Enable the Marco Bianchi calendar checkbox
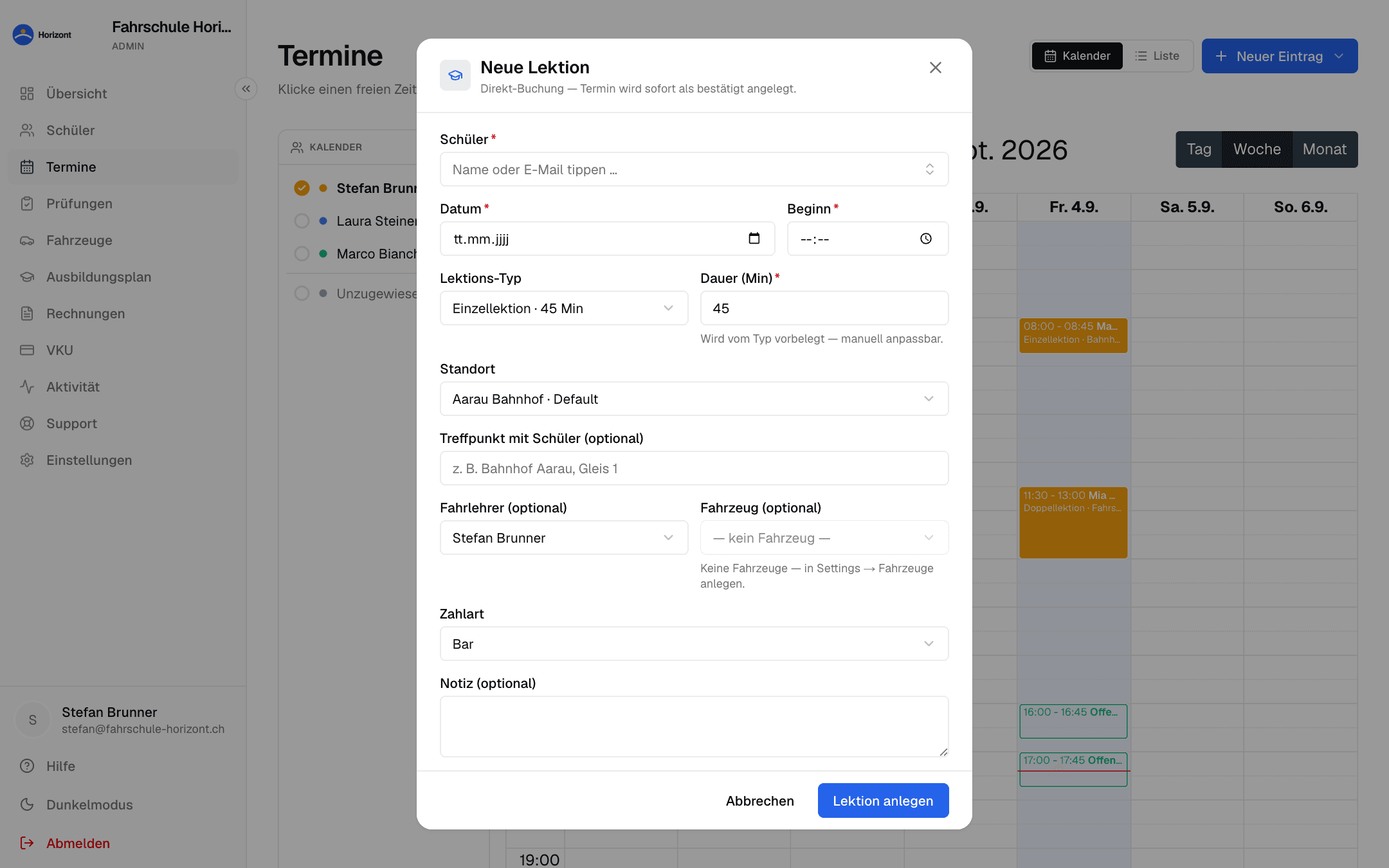The image size is (1389, 868). pyautogui.click(x=302, y=253)
